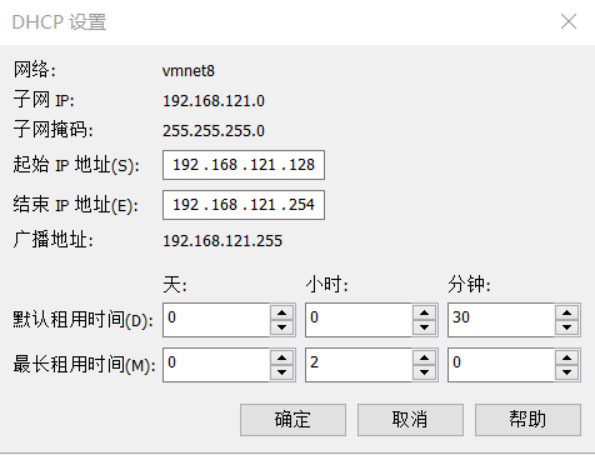The width and height of the screenshot is (595, 455).
Task: Increase default lease time minutes value
Action: tap(567, 313)
